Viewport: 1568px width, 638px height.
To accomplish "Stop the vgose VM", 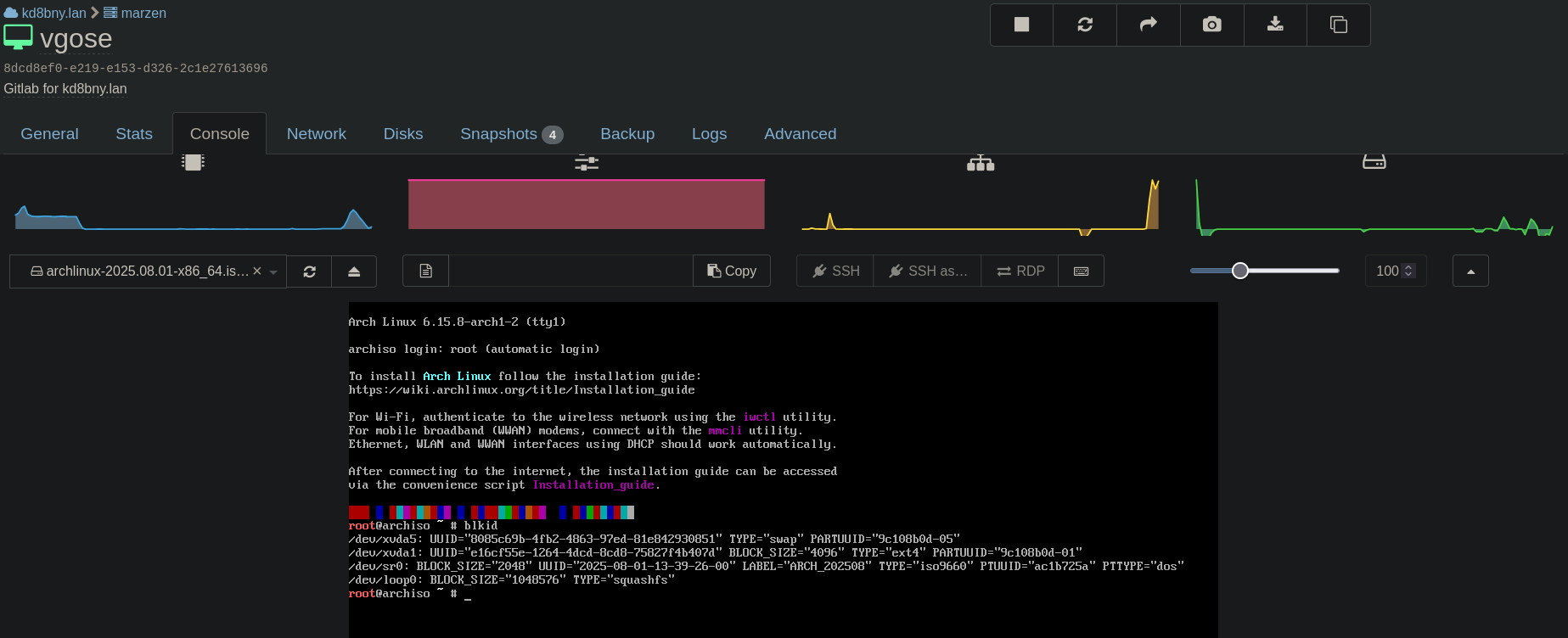I will (x=1021, y=25).
